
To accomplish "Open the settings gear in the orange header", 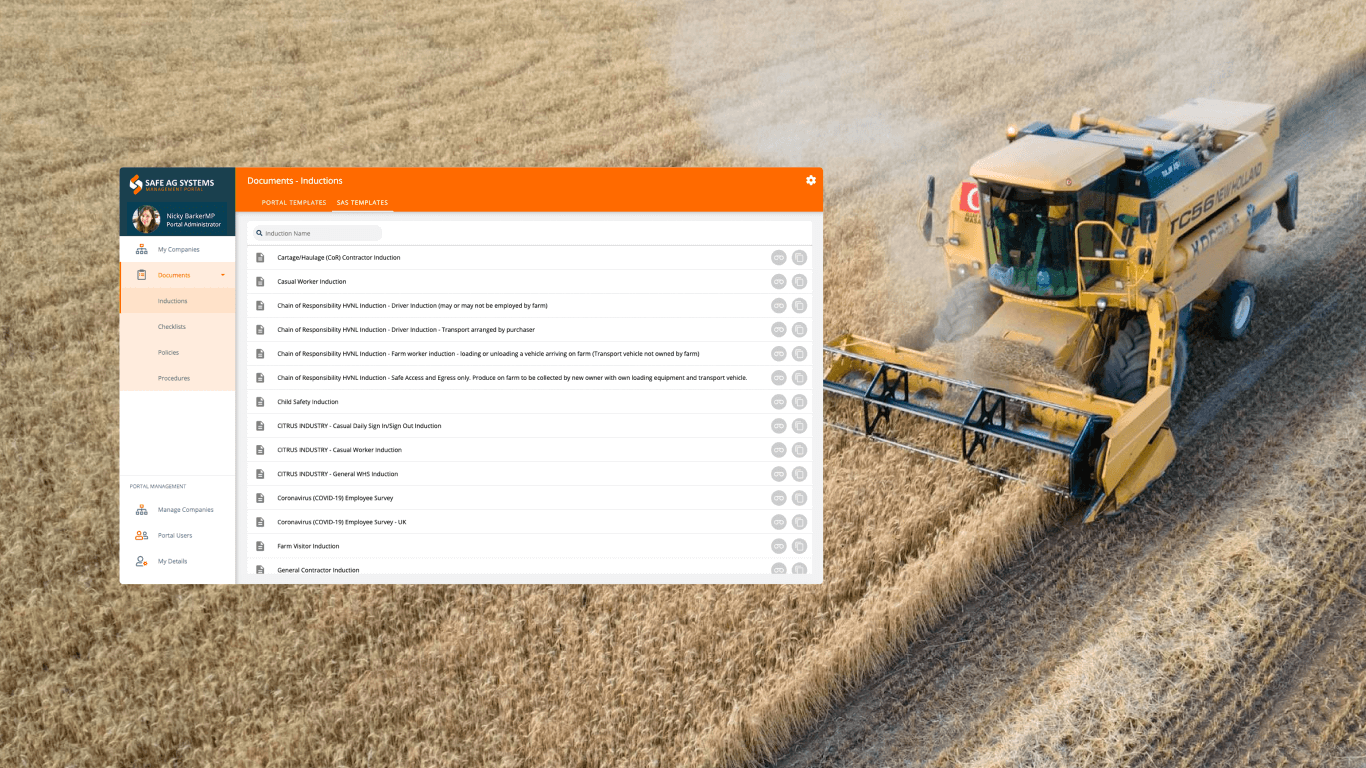I will pos(811,180).
